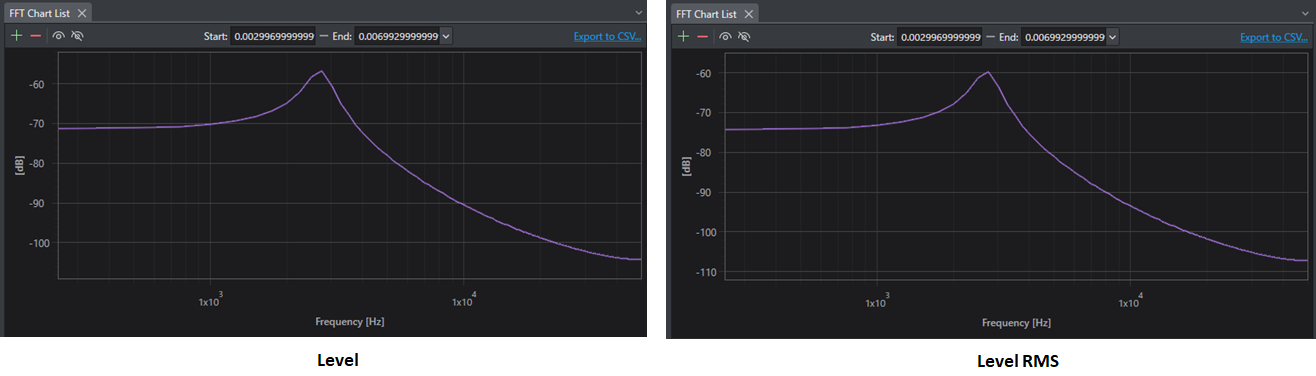Click Start time field in Level panel

[273, 36]
